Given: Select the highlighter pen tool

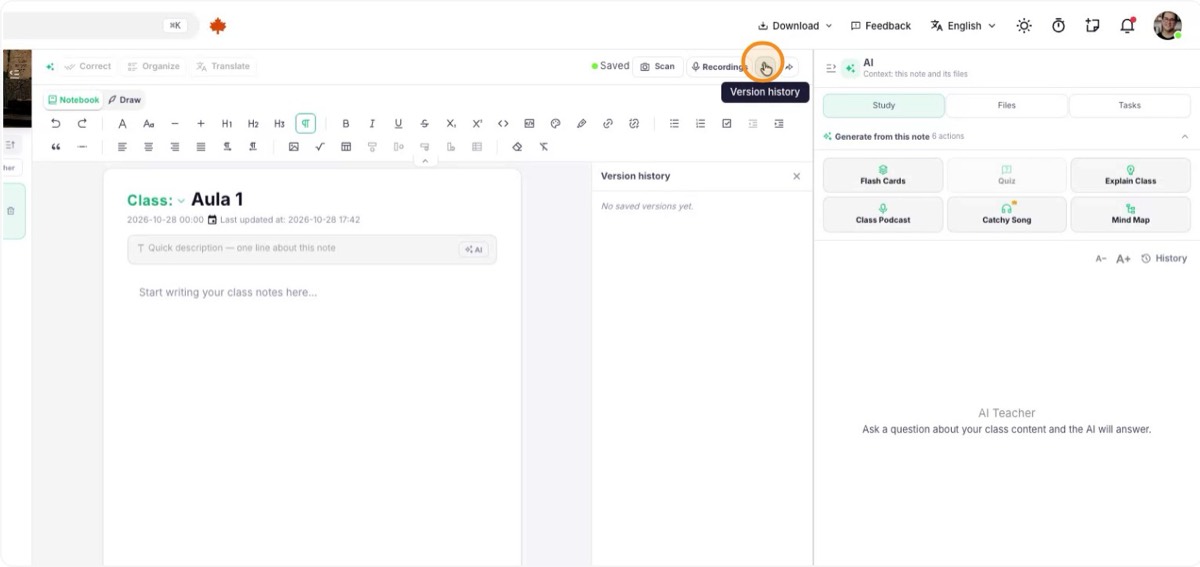Looking at the screenshot, I should point(581,124).
